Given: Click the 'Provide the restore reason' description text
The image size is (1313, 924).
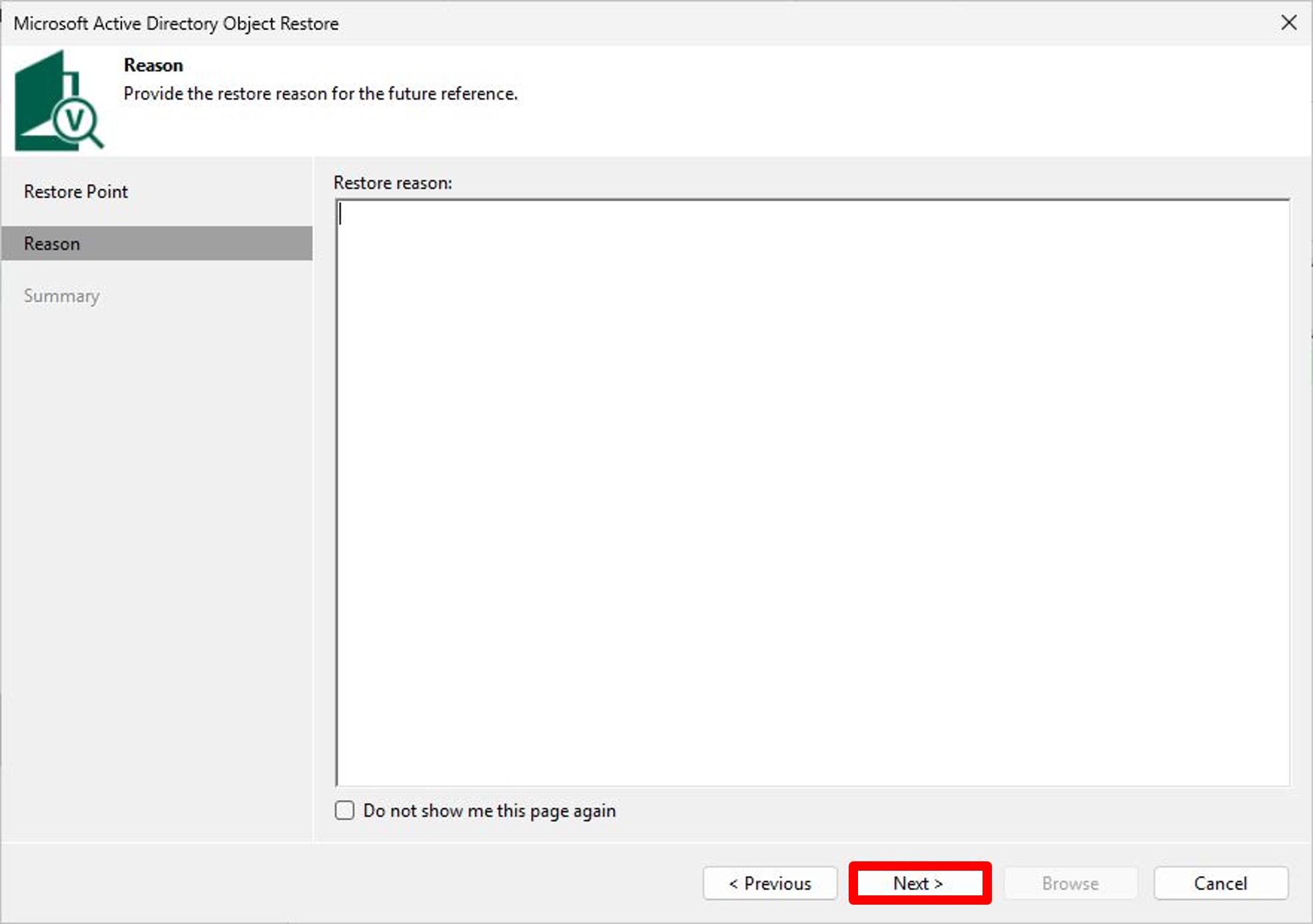Looking at the screenshot, I should point(320,94).
